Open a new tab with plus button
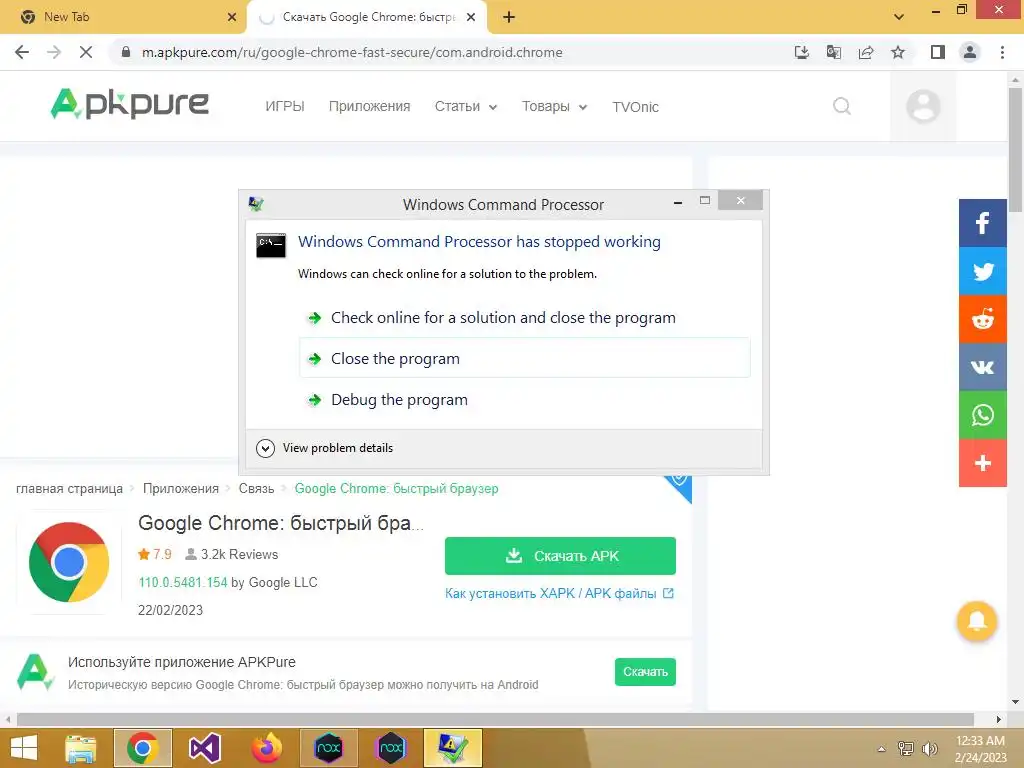 coord(509,17)
